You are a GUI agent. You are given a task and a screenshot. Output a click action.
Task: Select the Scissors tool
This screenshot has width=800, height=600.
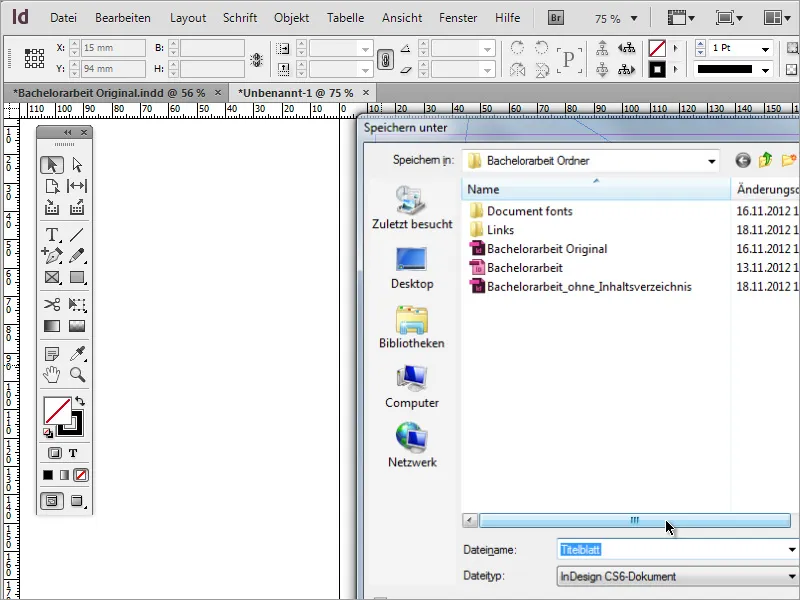pyautogui.click(x=52, y=305)
